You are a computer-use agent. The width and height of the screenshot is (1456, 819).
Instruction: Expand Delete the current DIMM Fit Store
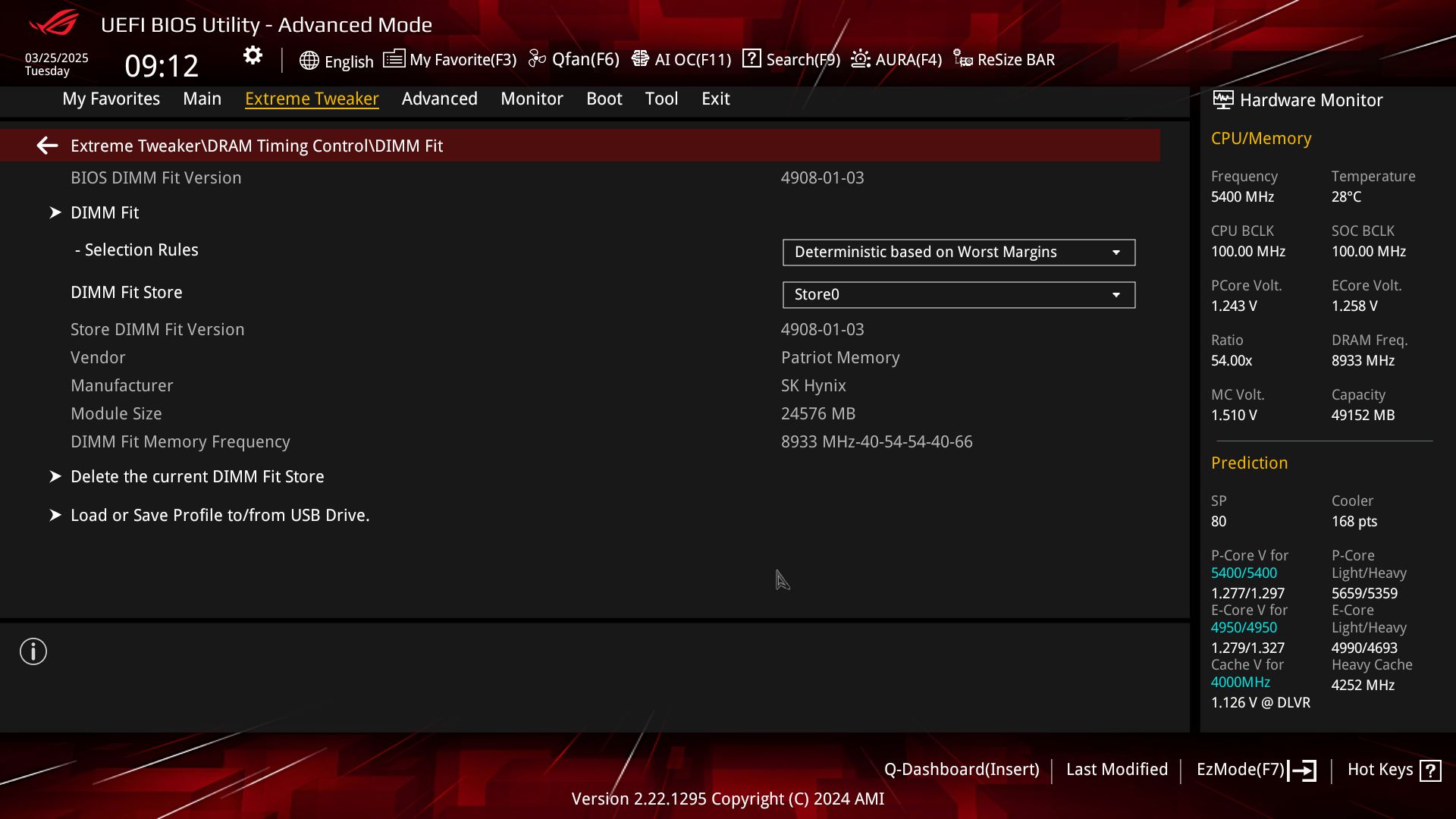(196, 477)
